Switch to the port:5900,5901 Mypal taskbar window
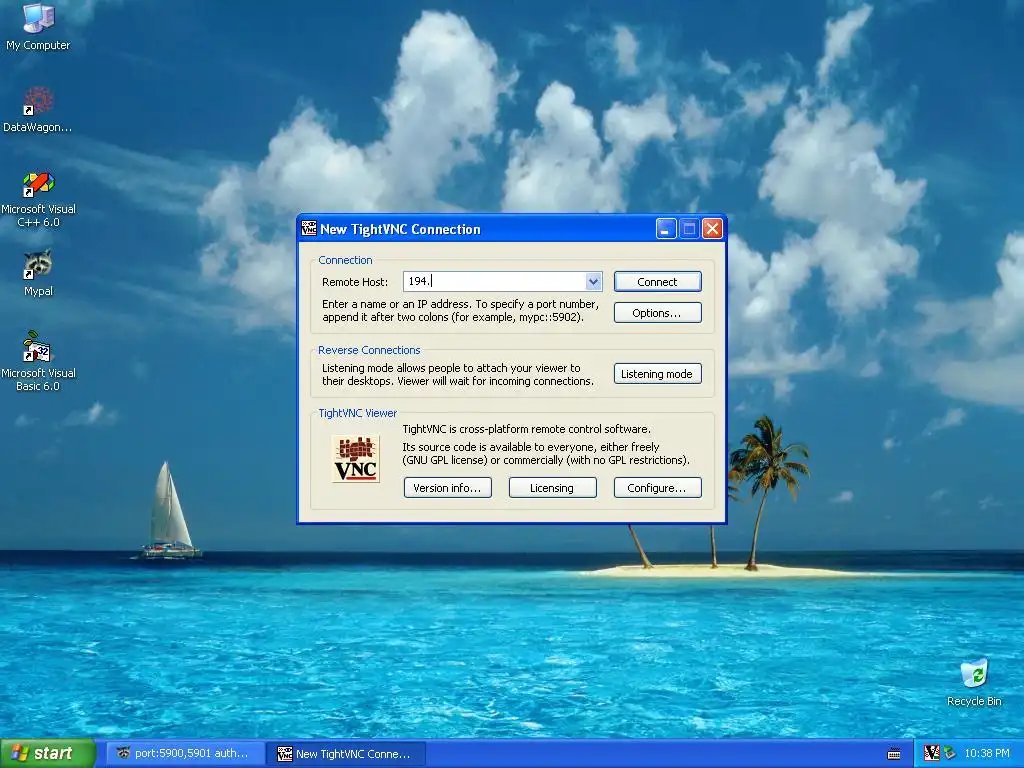 (185, 754)
